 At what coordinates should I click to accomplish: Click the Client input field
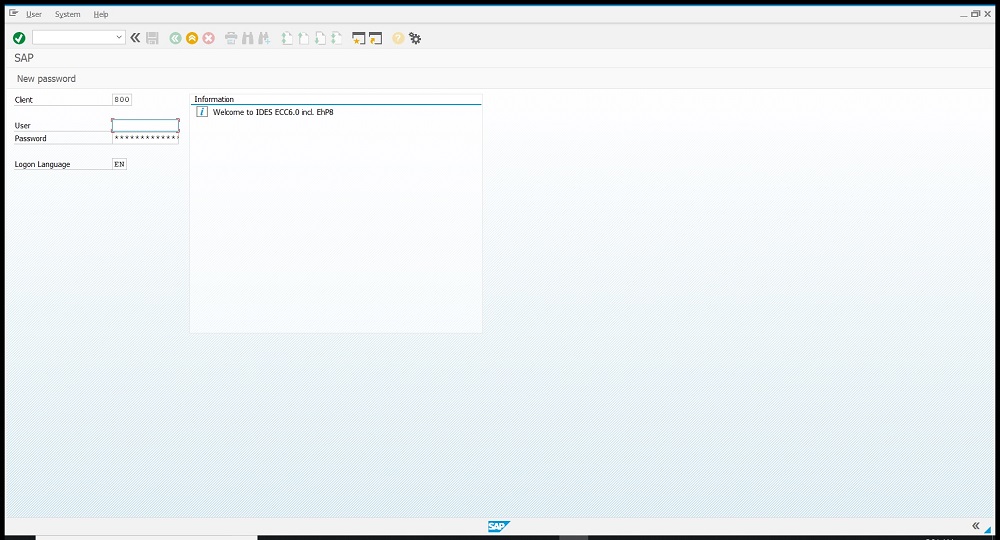(122, 99)
